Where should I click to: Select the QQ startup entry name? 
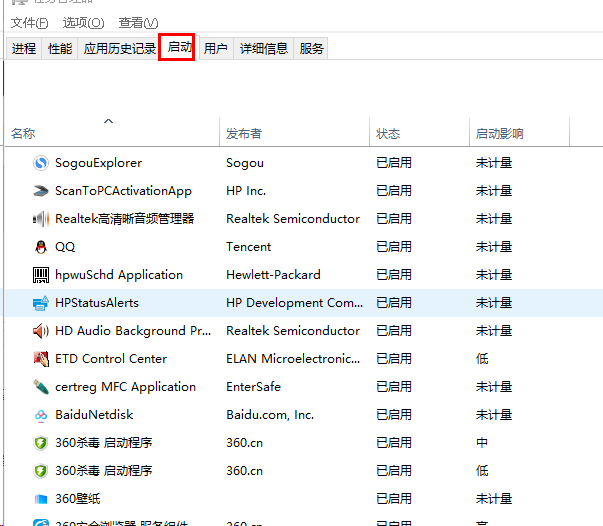point(65,247)
